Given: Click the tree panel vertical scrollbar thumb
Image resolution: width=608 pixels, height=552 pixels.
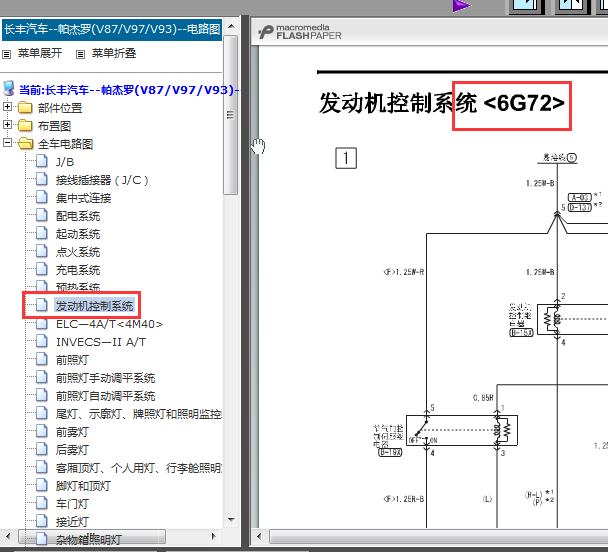Looking at the screenshot, I should 231,115.
